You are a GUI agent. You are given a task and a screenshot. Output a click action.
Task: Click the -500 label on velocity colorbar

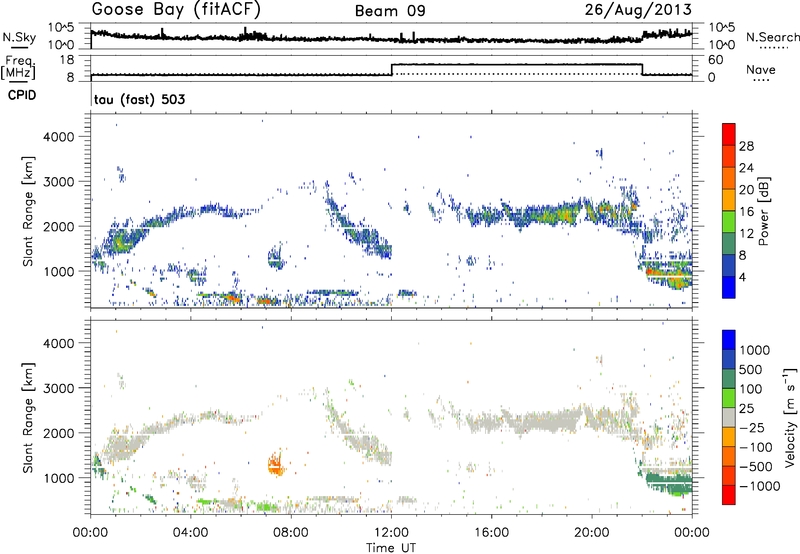pos(756,467)
